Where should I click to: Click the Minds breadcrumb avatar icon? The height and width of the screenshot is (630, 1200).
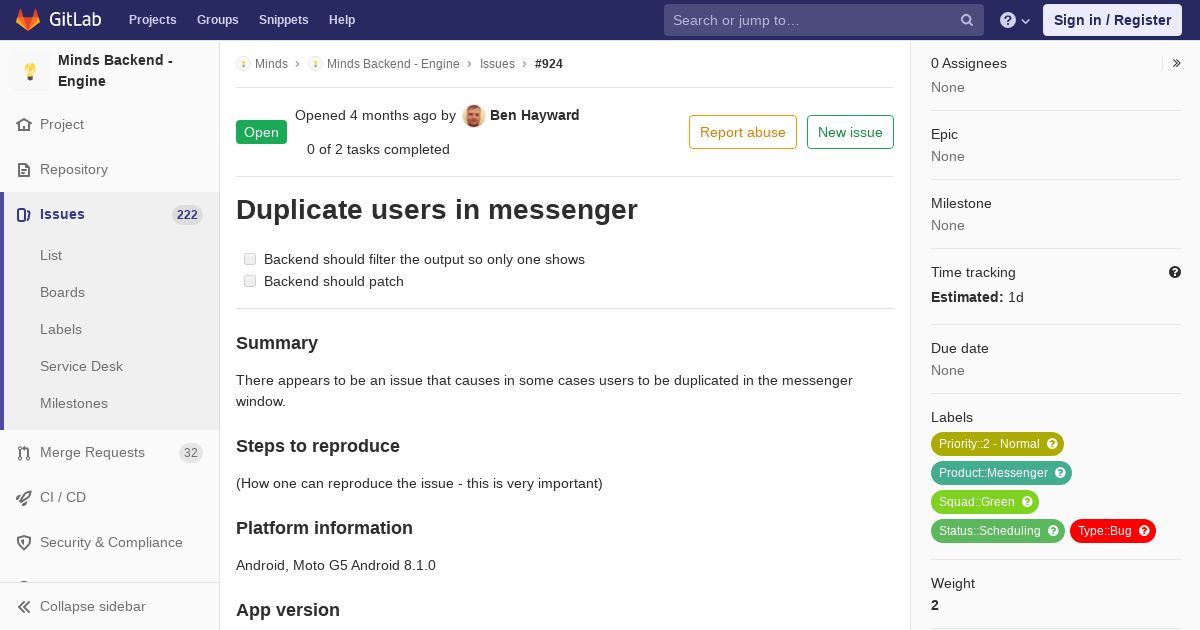(243, 64)
